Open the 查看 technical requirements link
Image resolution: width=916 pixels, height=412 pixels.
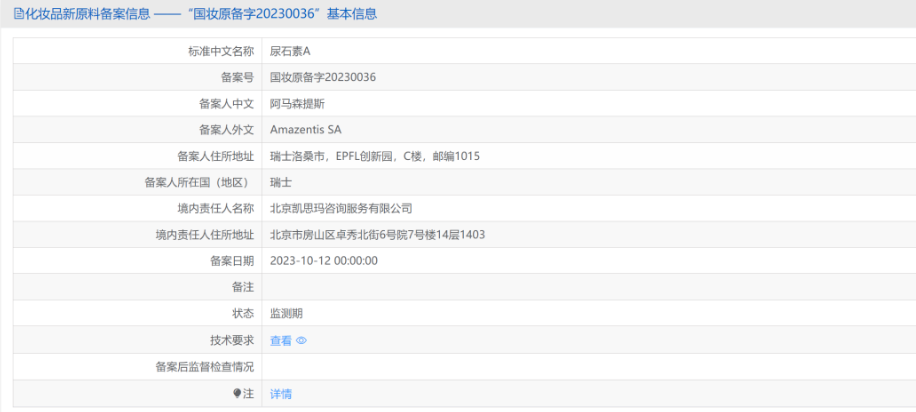click(x=281, y=341)
